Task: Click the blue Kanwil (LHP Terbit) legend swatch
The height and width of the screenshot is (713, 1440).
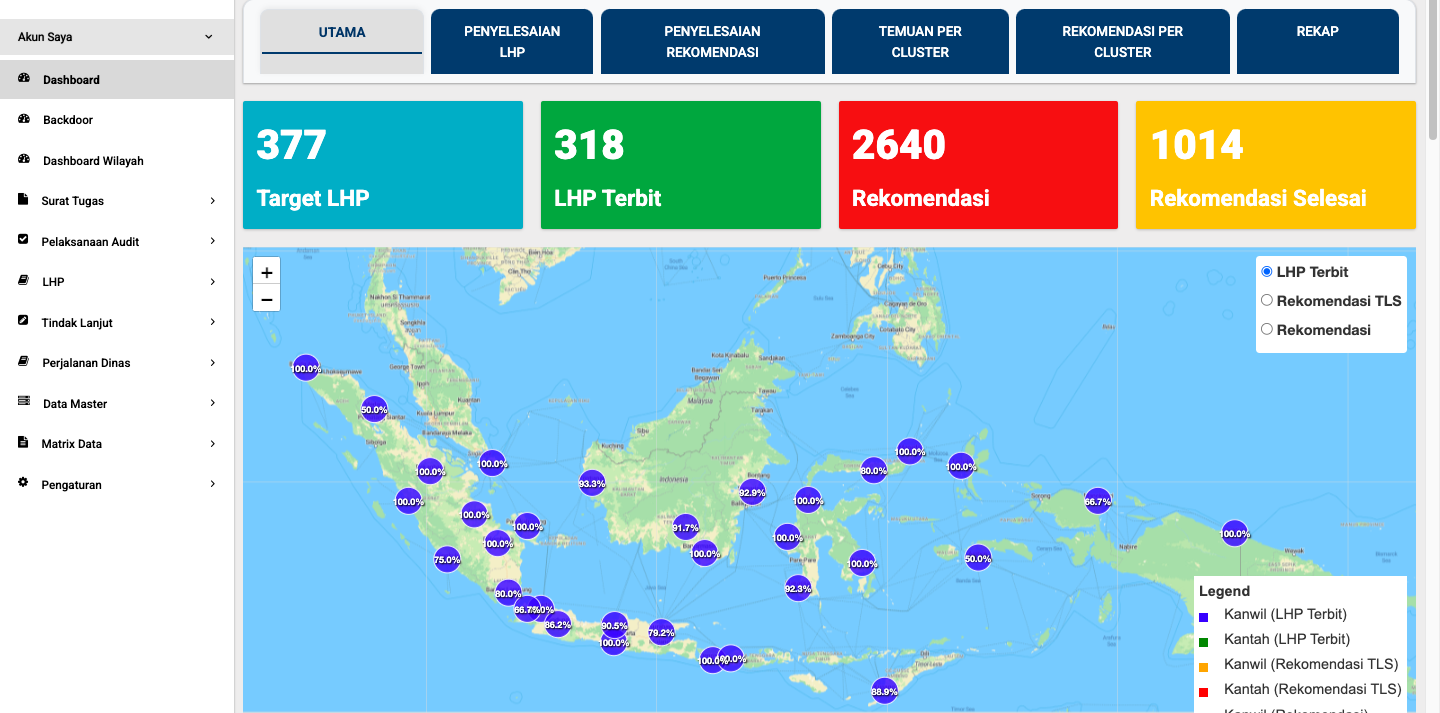Action: pyautogui.click(x=1204, y=617)
